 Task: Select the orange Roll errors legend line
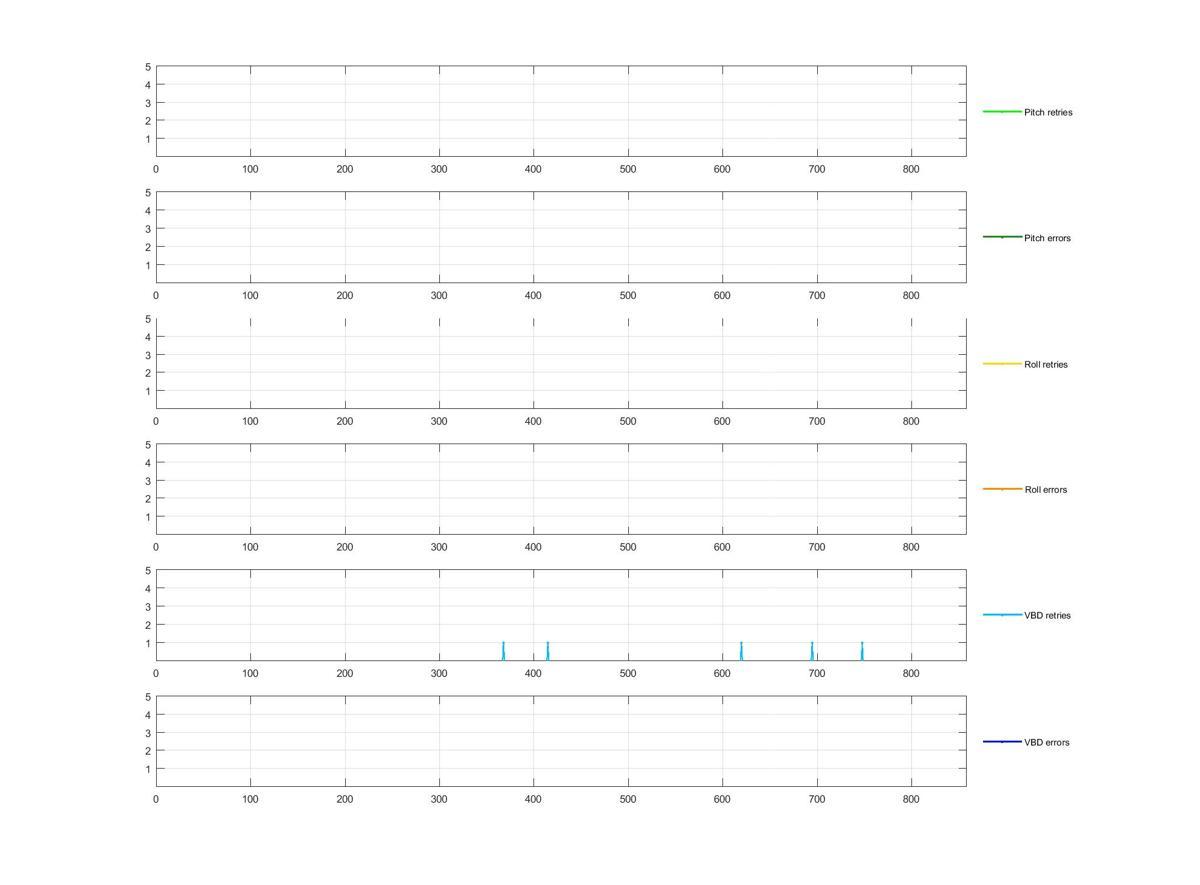1002,489
